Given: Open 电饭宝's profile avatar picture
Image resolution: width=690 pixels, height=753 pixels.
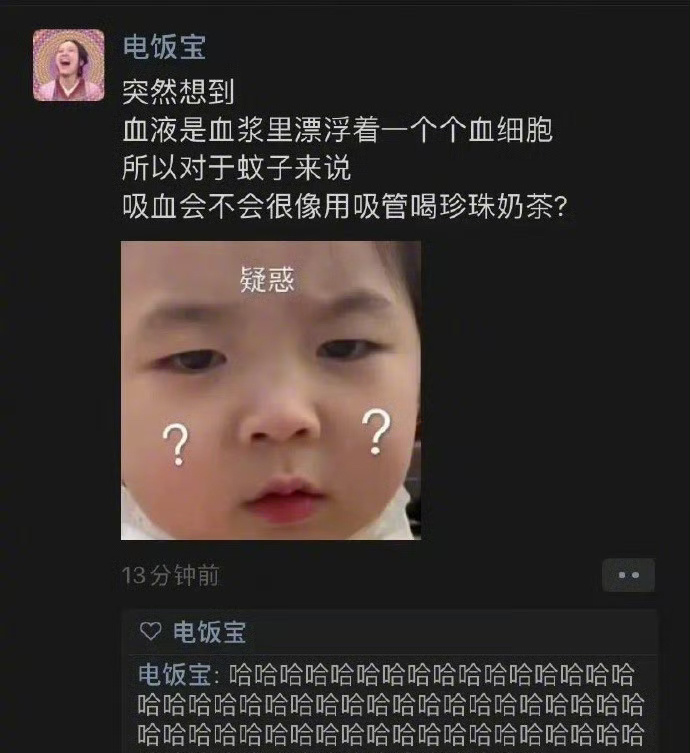Looking at the screenshot, I should (x=69, y=65).
